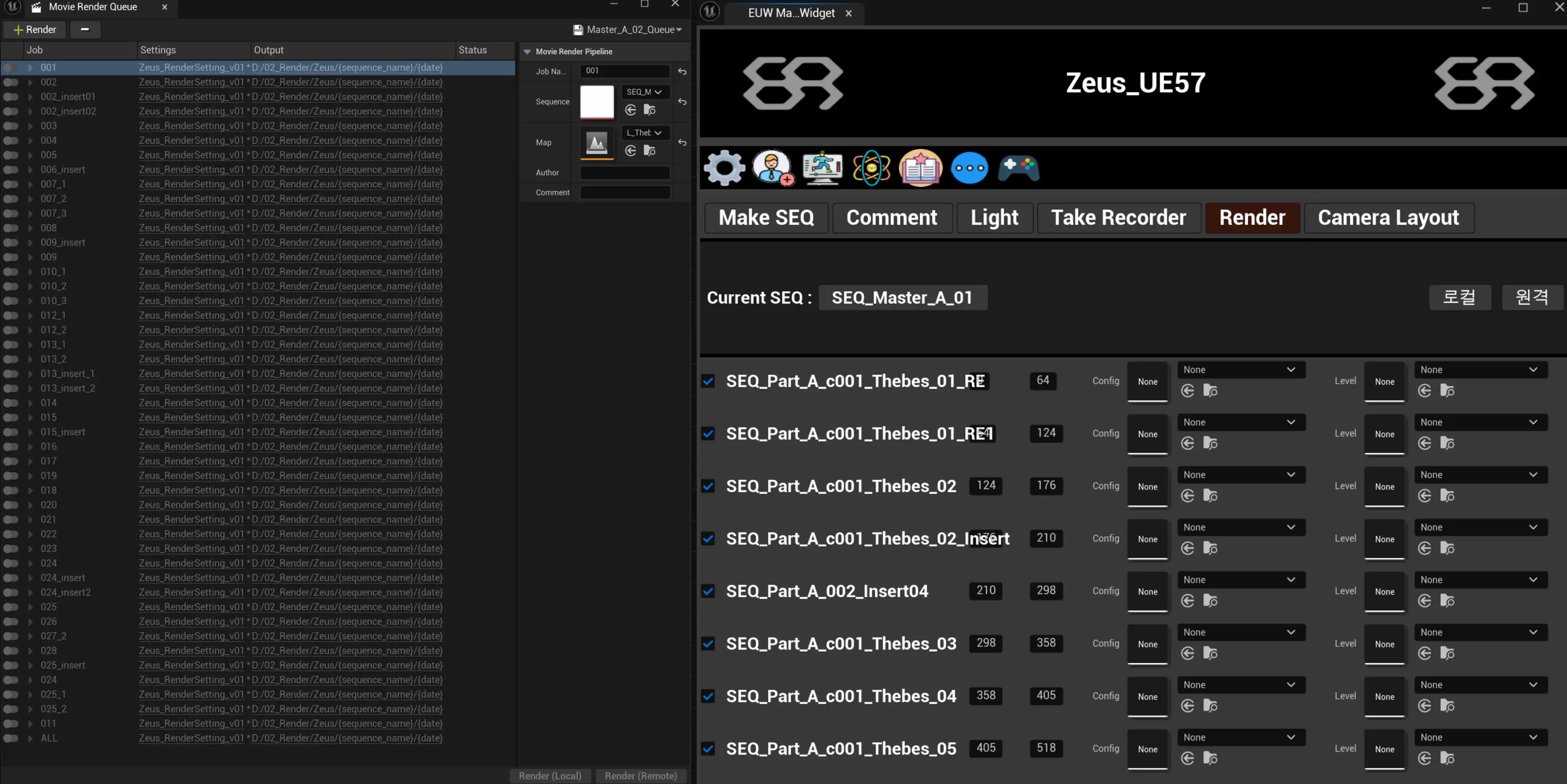Viewport: 1567px width, 784px height.
Task: Browse Config asset for 002_Insert04 row
Action: click(x=1211, y=601)
